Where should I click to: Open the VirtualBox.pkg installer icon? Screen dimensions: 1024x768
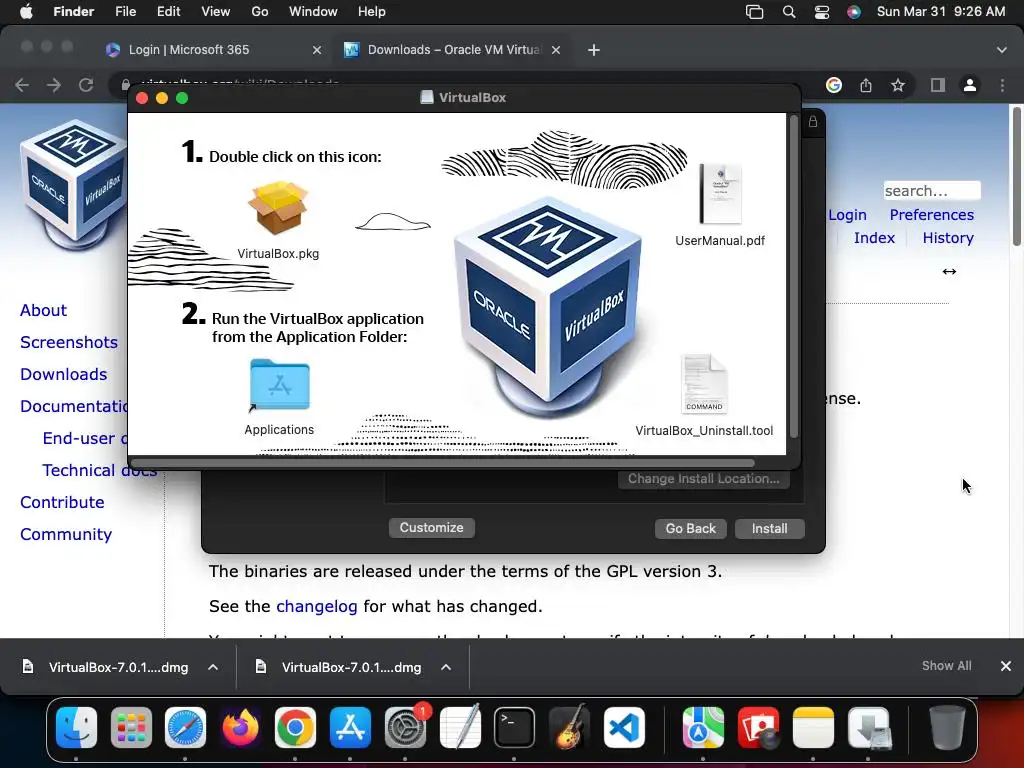pyautogui.click(x=278, y=208)
